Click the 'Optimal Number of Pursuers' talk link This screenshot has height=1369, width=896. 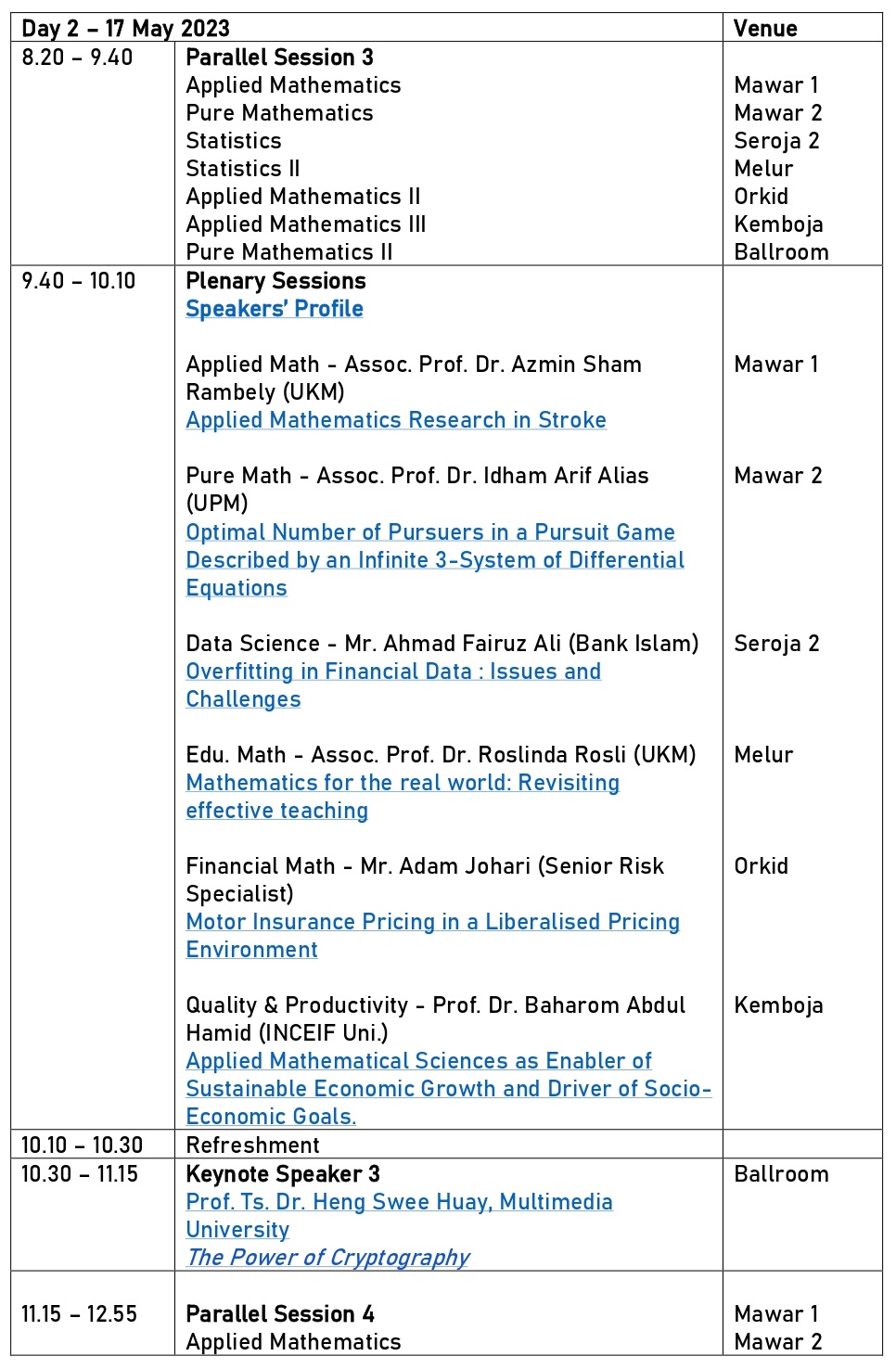pos(430,532)
